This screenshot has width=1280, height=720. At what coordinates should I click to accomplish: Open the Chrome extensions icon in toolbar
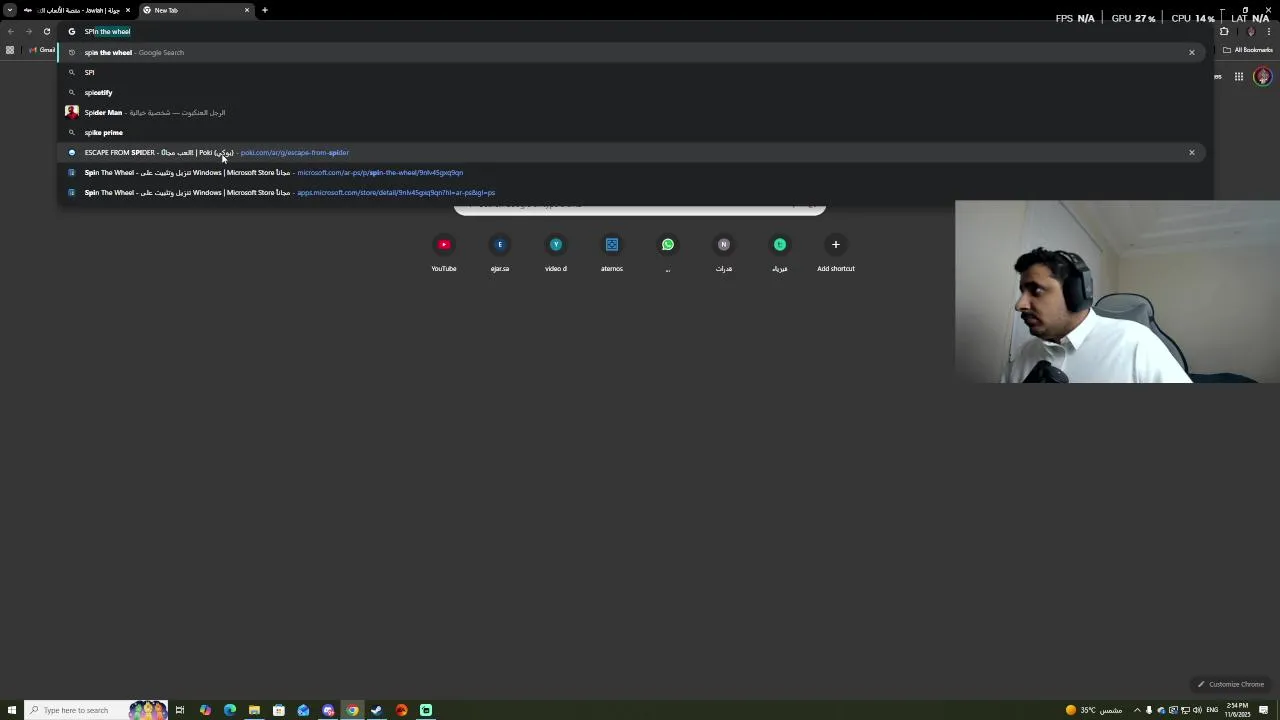[1224, 31]
